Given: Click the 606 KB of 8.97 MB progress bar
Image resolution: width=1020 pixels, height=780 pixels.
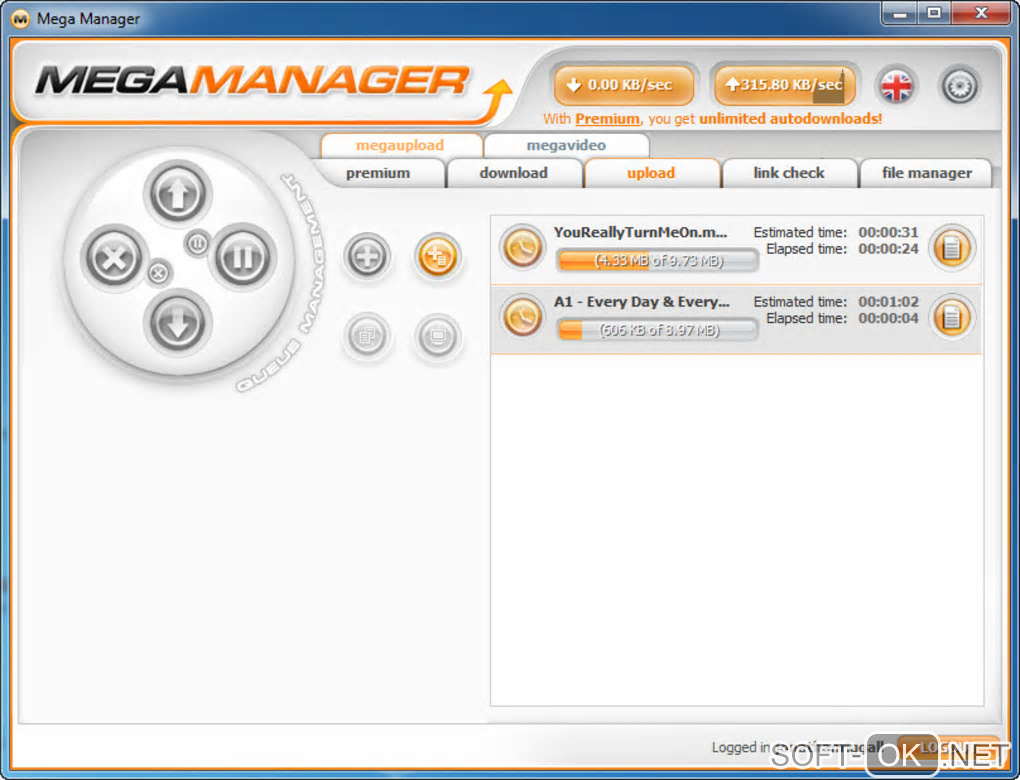Looking at the screenshot, I should 658,330.
